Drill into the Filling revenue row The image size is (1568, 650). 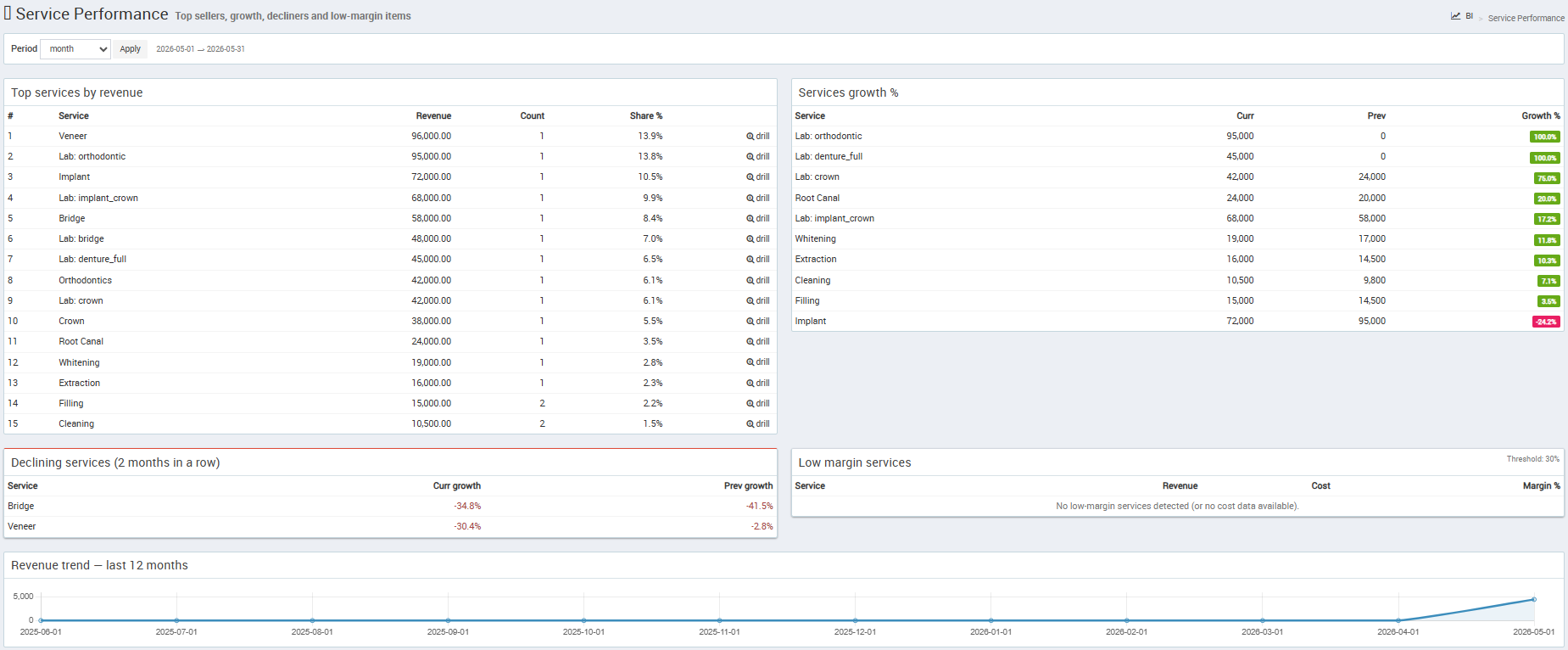pyautogui.click(x=758, y=403)
